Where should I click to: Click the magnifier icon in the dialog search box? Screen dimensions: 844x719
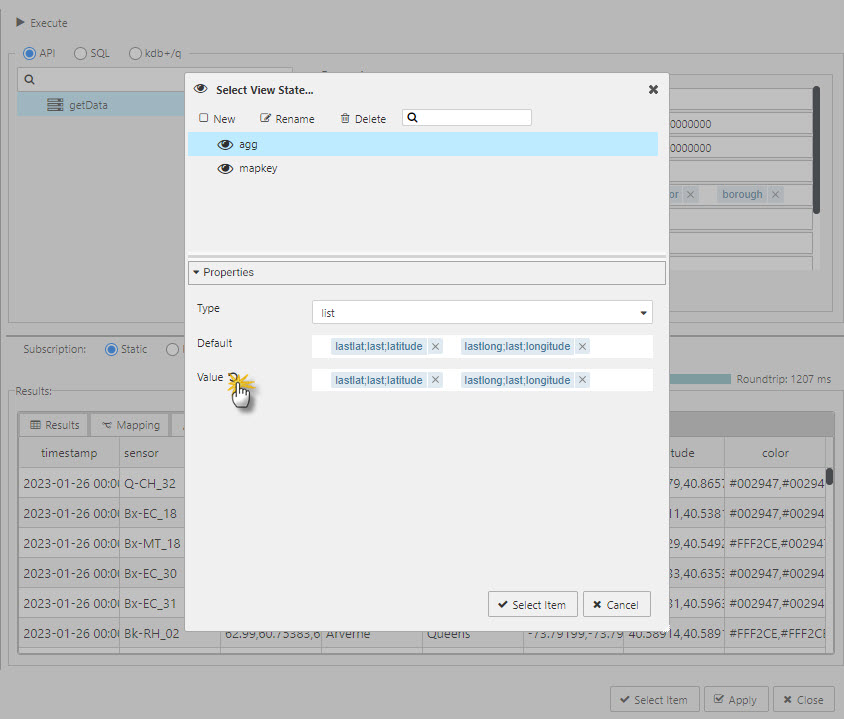[413, 117]
